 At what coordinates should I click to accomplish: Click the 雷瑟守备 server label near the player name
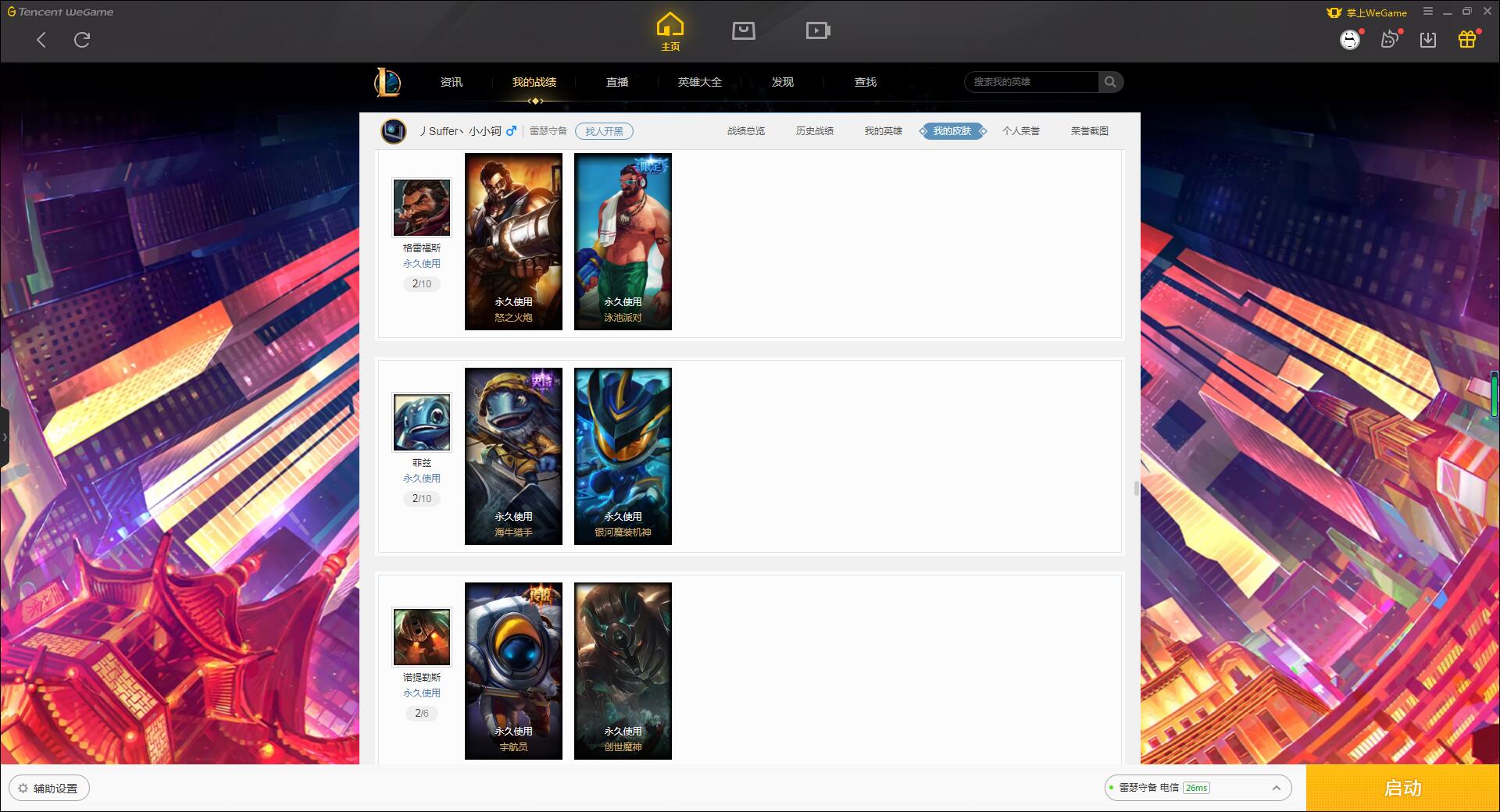(x=548, y=131)
